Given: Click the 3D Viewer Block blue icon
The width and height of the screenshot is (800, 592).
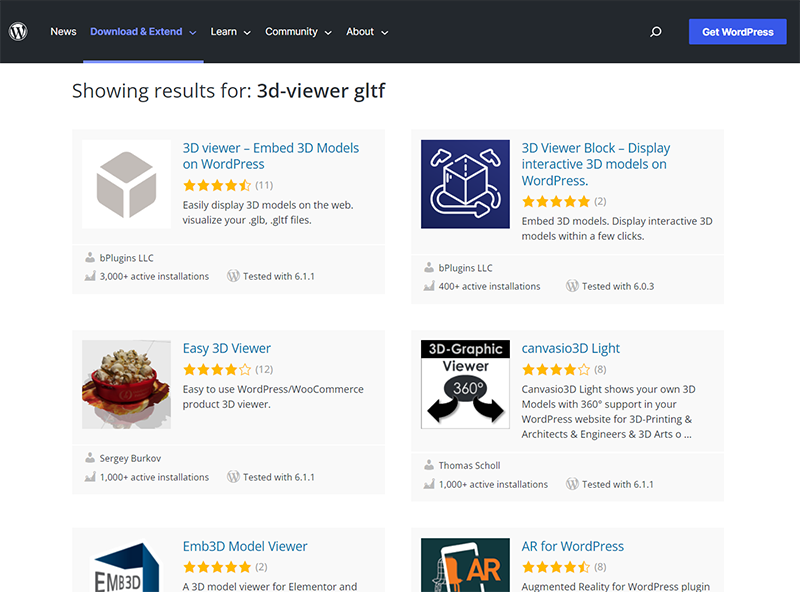Looking at the screenshot, I should [465, 184].
